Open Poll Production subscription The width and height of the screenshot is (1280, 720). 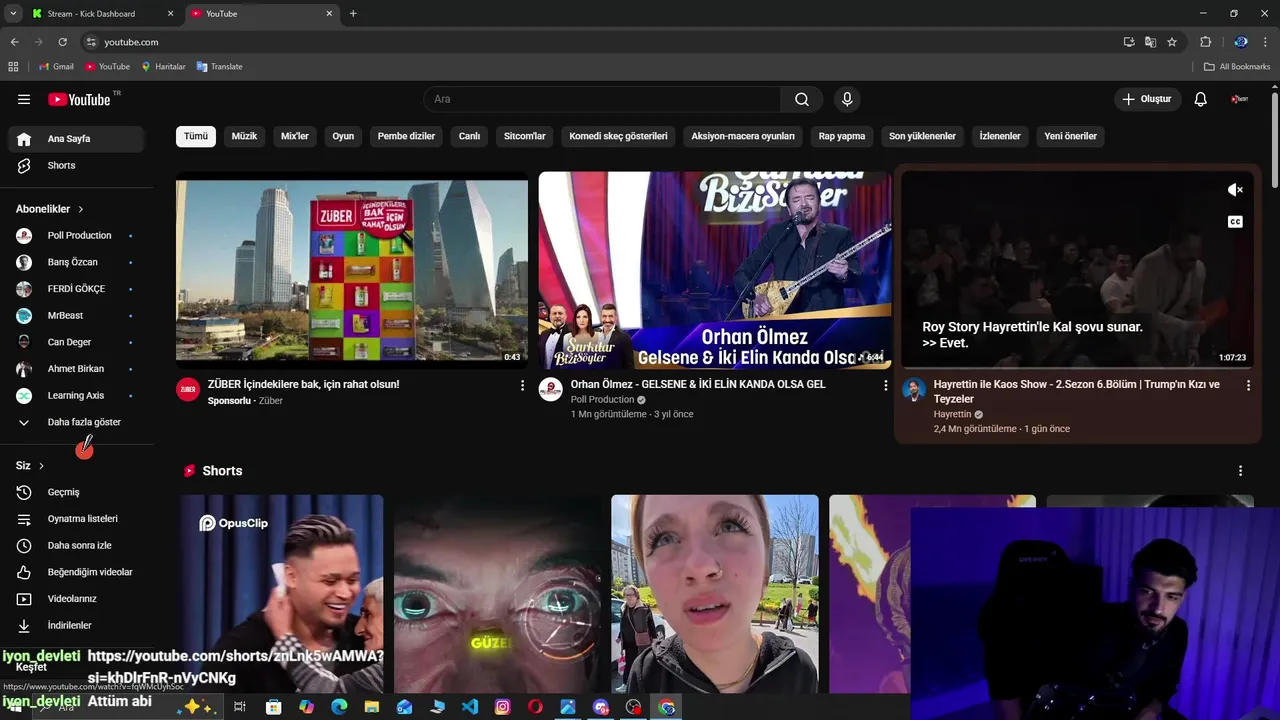(76, 236)
